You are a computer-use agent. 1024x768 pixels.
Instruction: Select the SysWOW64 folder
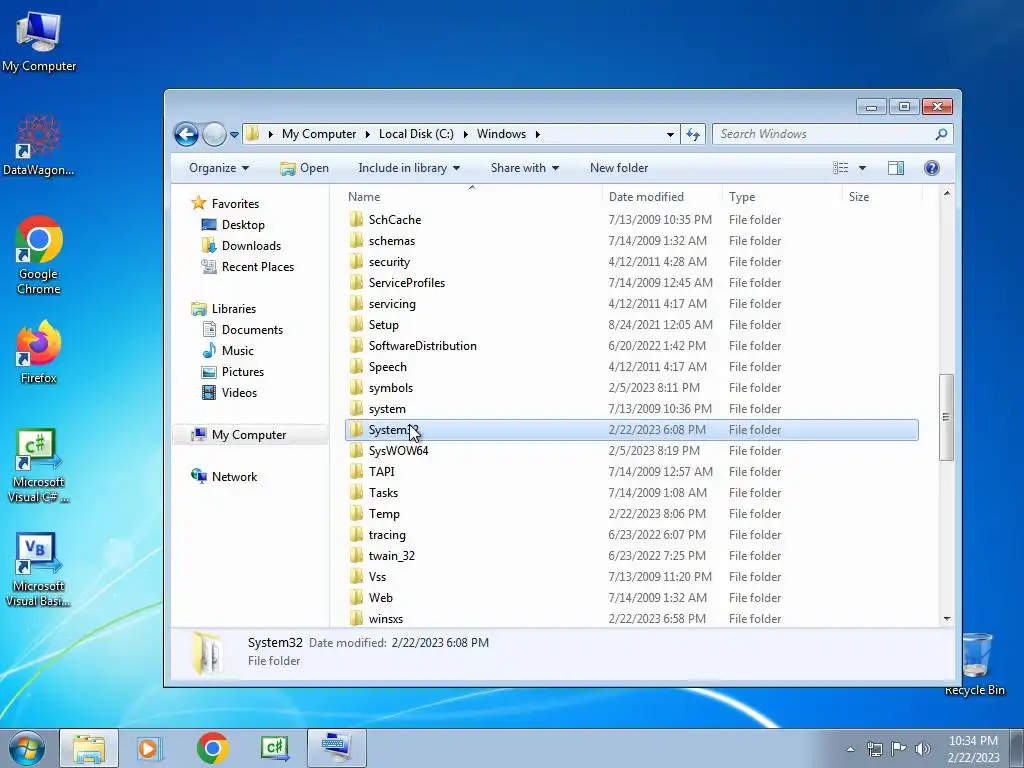click(x=632, y=451)
